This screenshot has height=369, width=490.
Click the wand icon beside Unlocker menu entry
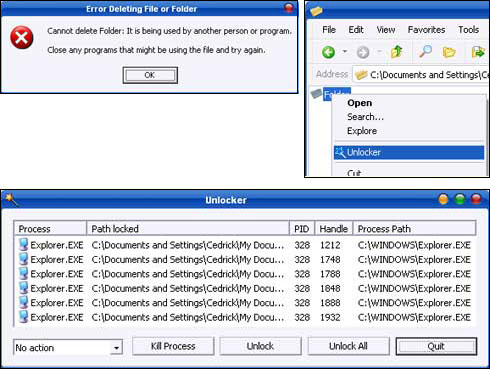point(340,152)
